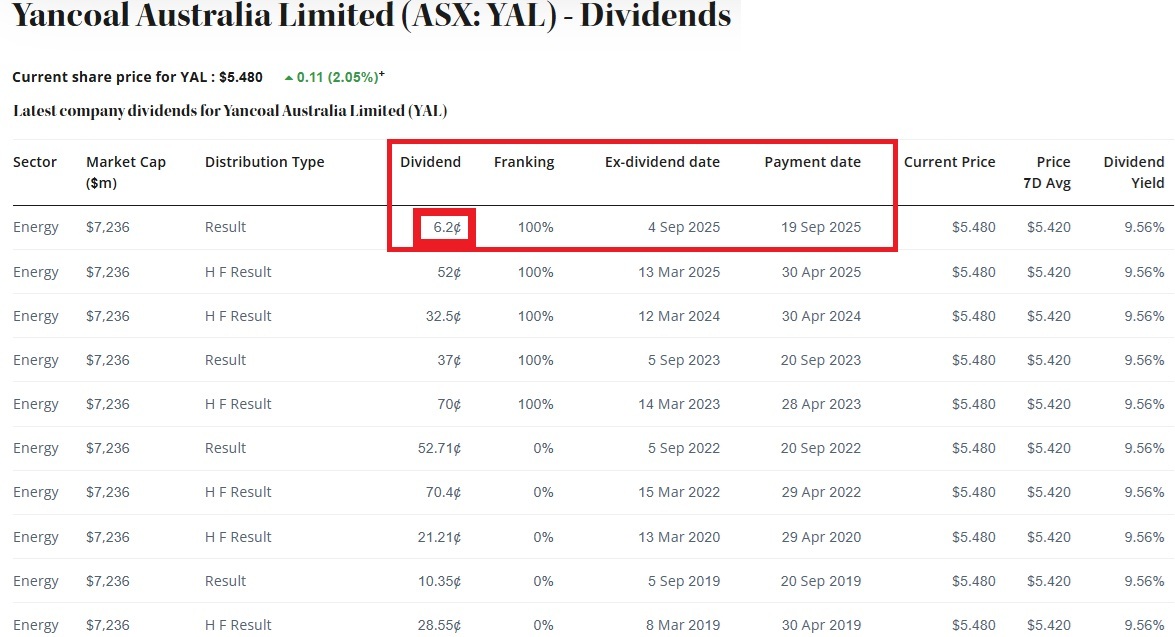Click the 6.2¢ dividend value
The width and height of the screenshot is (1175, 637).
click(447, 227)
